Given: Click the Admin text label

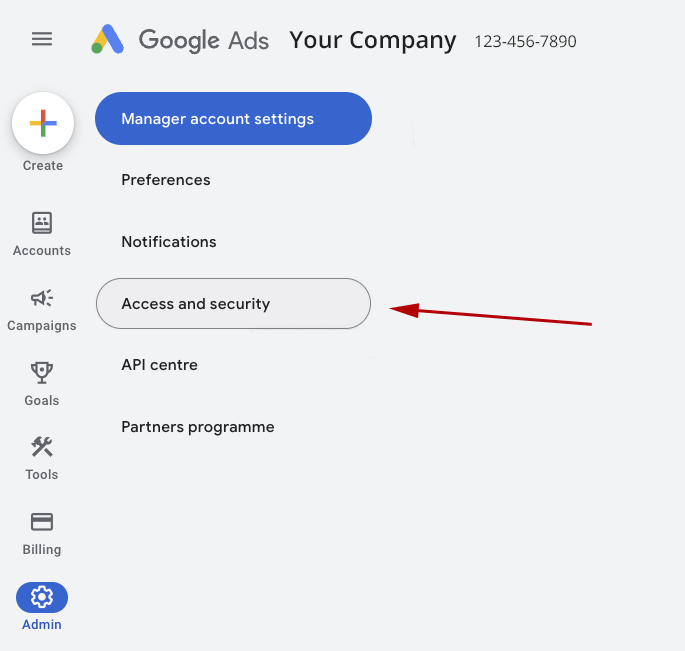Looking at the screenshot, I should [x=42, y=624].
